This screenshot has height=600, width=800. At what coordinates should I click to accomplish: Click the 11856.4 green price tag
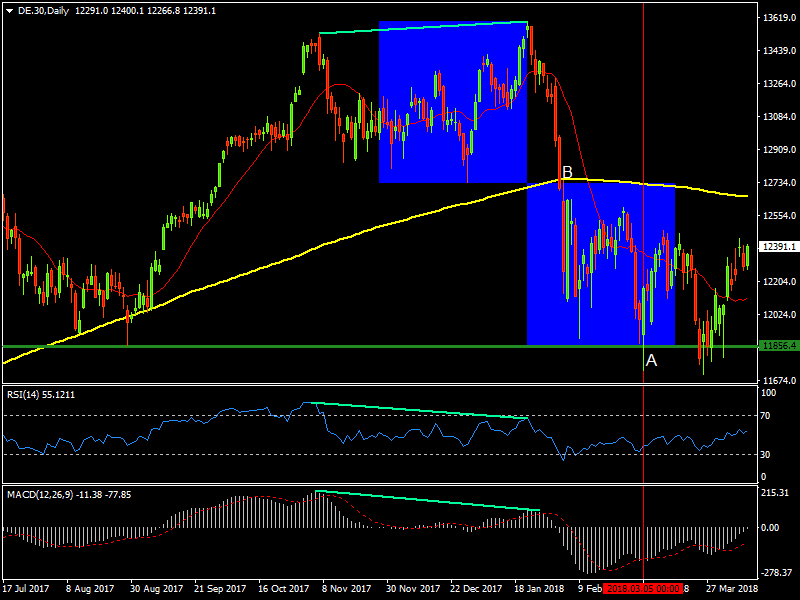click(x=777, y=346)
